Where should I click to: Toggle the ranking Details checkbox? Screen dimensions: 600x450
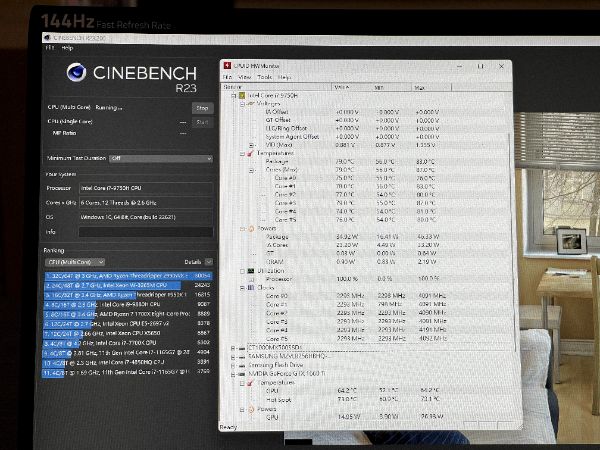[x=209, y=262]
